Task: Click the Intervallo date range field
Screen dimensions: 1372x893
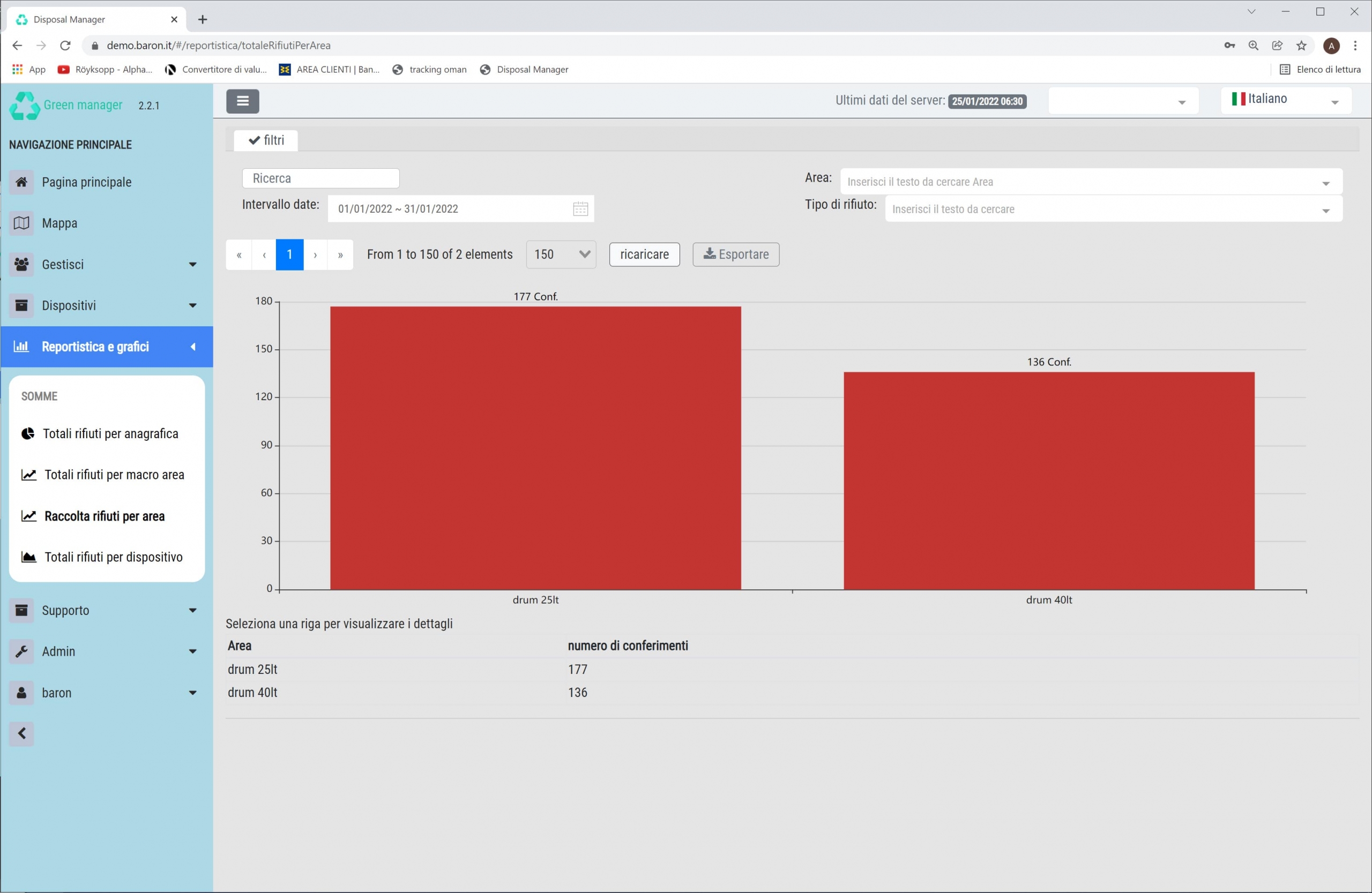Action: (460, 208)
